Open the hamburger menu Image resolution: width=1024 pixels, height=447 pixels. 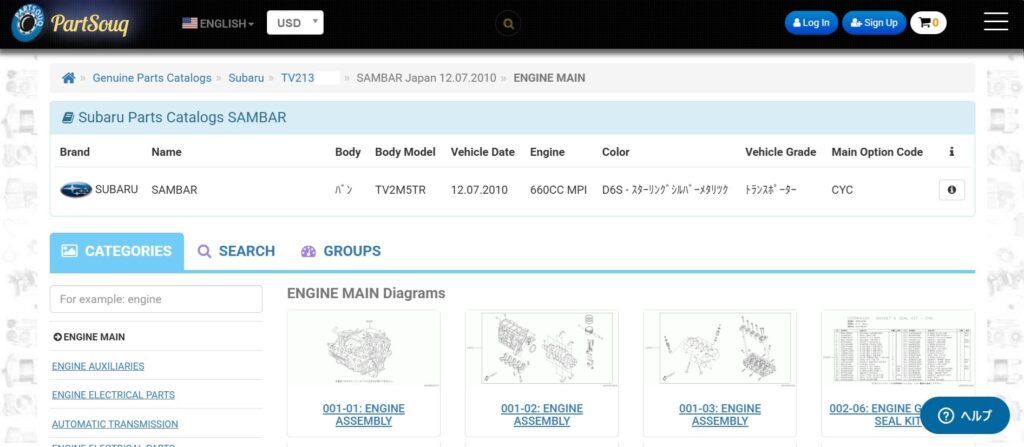pyautogui.click(x=995, y=22)
